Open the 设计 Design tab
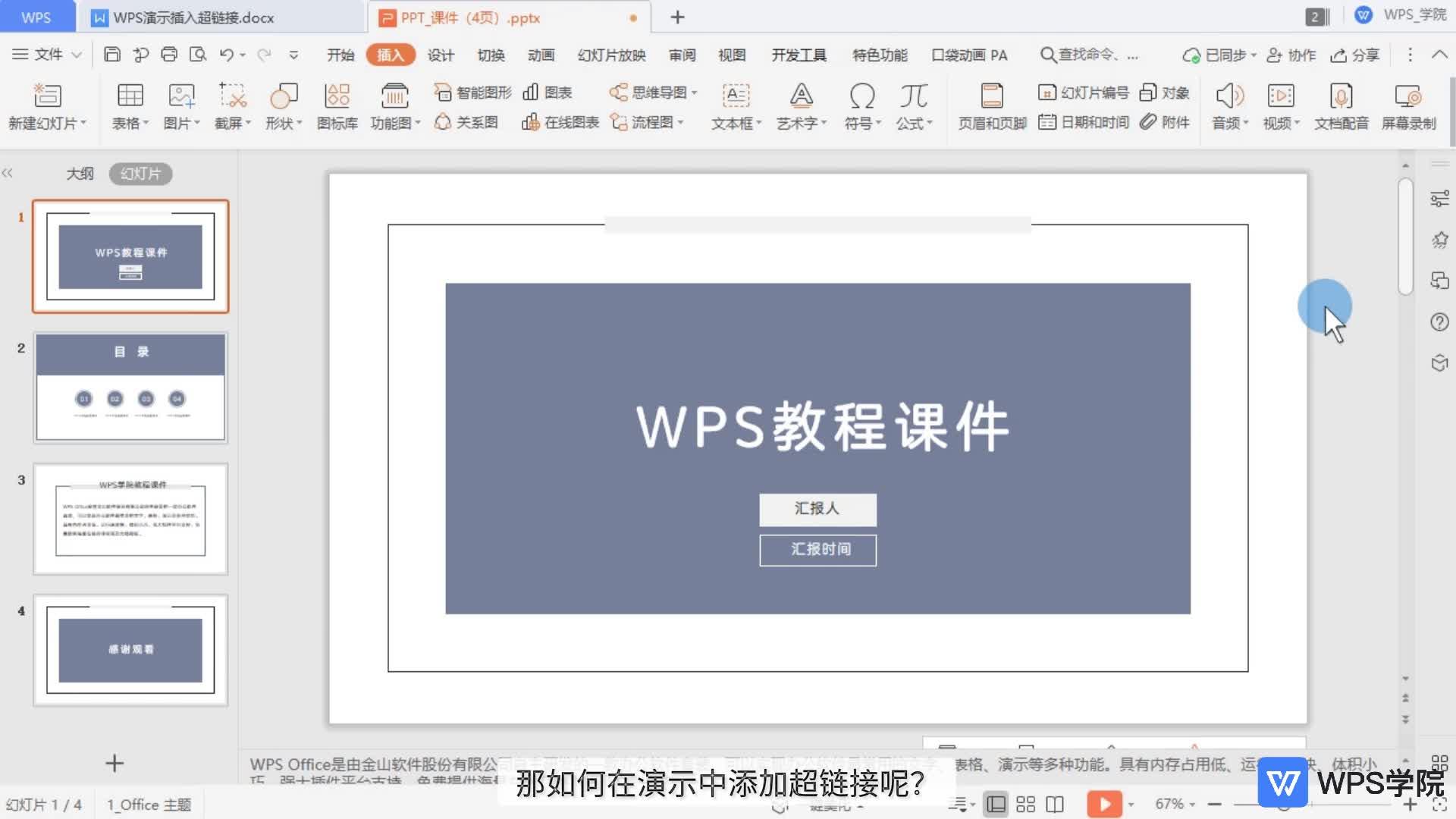The width and height of the screenshot is (1456, 819). (441, 55)
